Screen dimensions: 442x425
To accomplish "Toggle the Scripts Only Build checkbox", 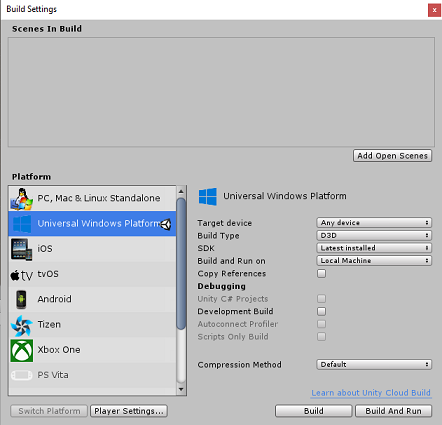I will (322, 336).
